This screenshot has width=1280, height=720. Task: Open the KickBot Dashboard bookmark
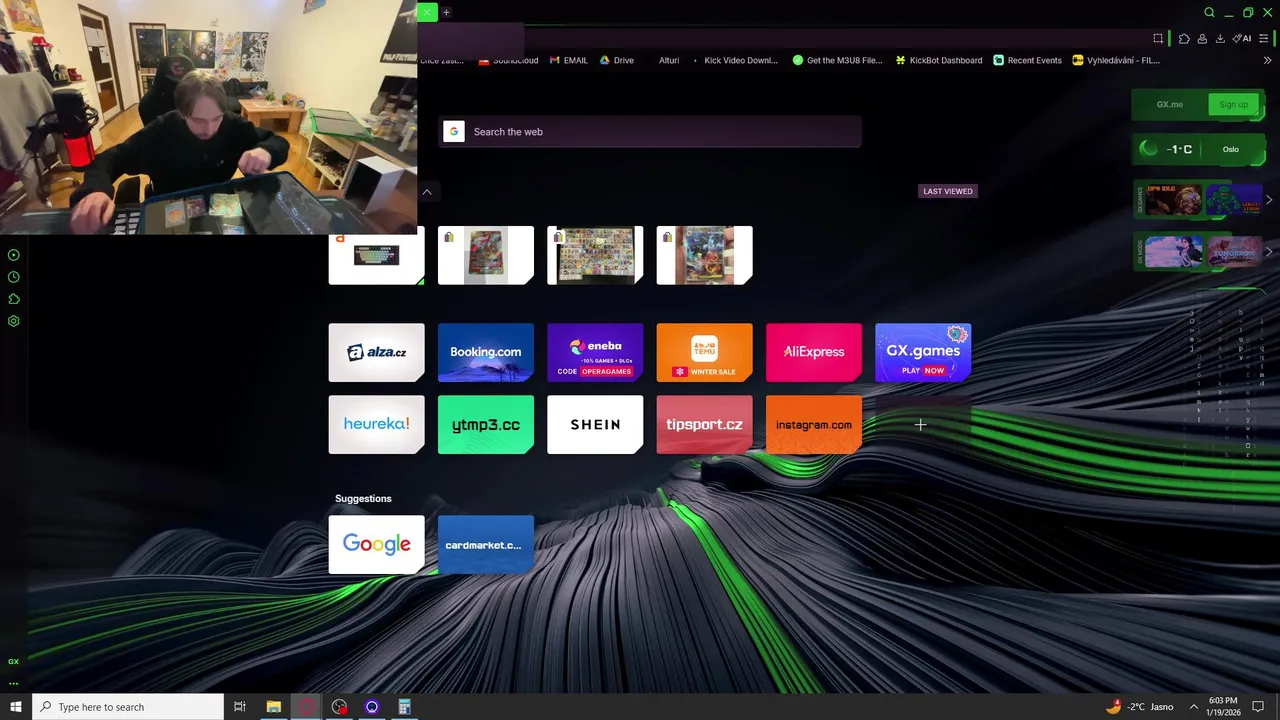[939, 60]
